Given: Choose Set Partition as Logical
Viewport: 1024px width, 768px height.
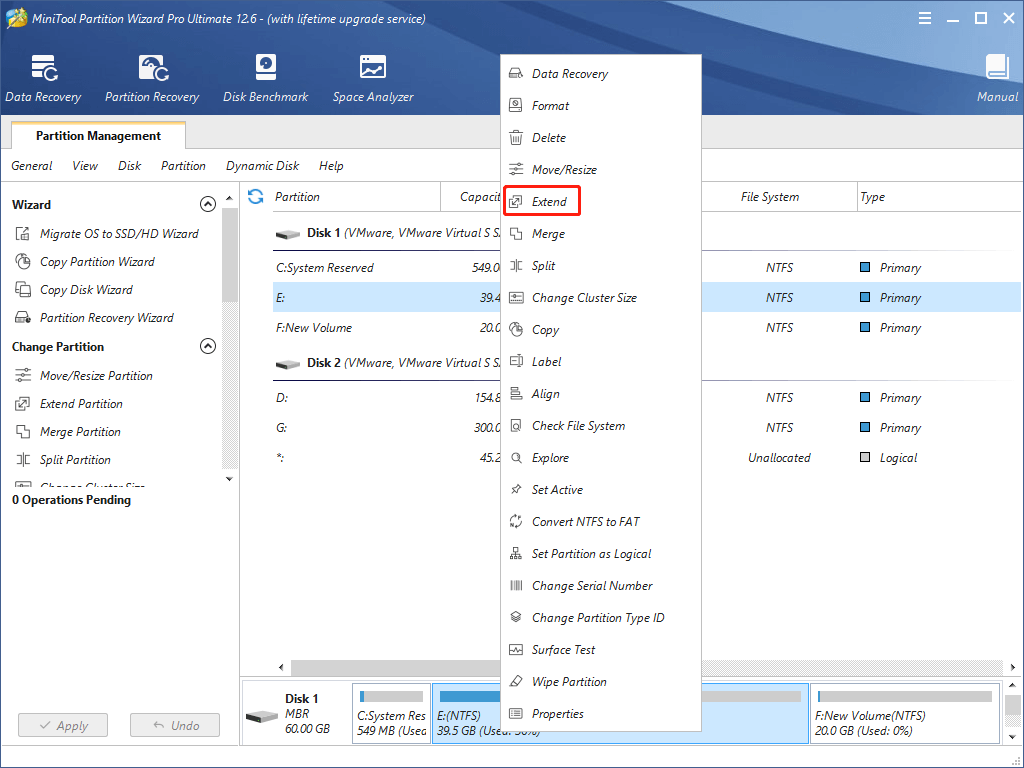Looking at the screenshot, I should [x=601, y=554].
